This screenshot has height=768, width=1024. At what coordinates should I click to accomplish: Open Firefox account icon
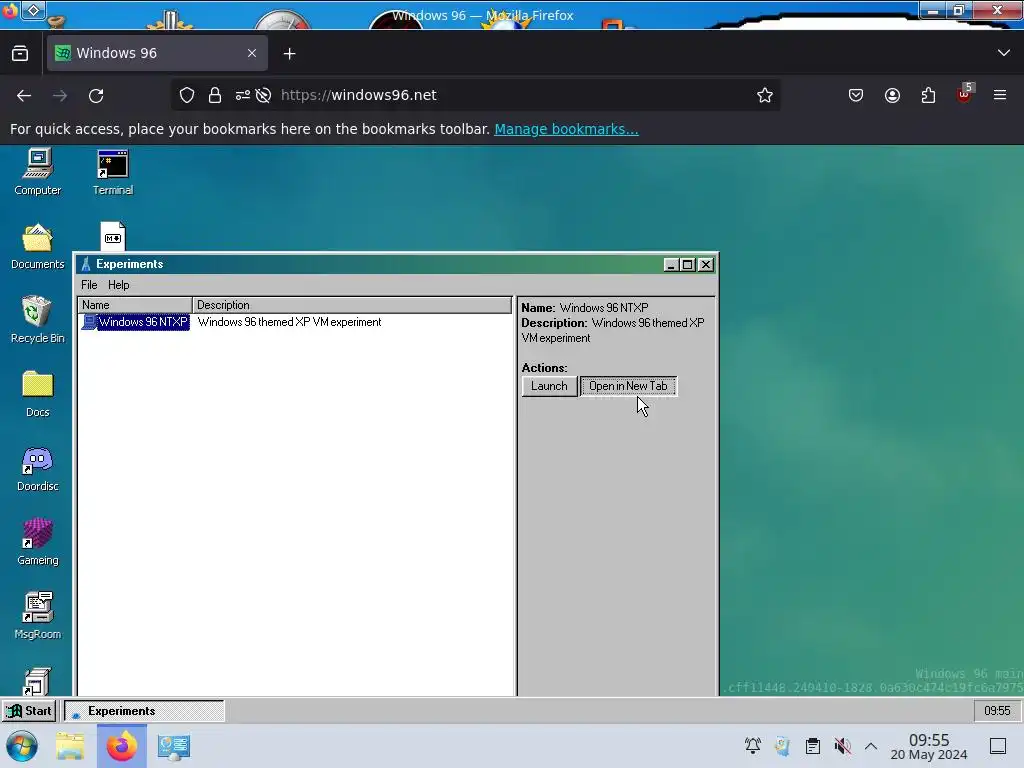coord(892,95)
